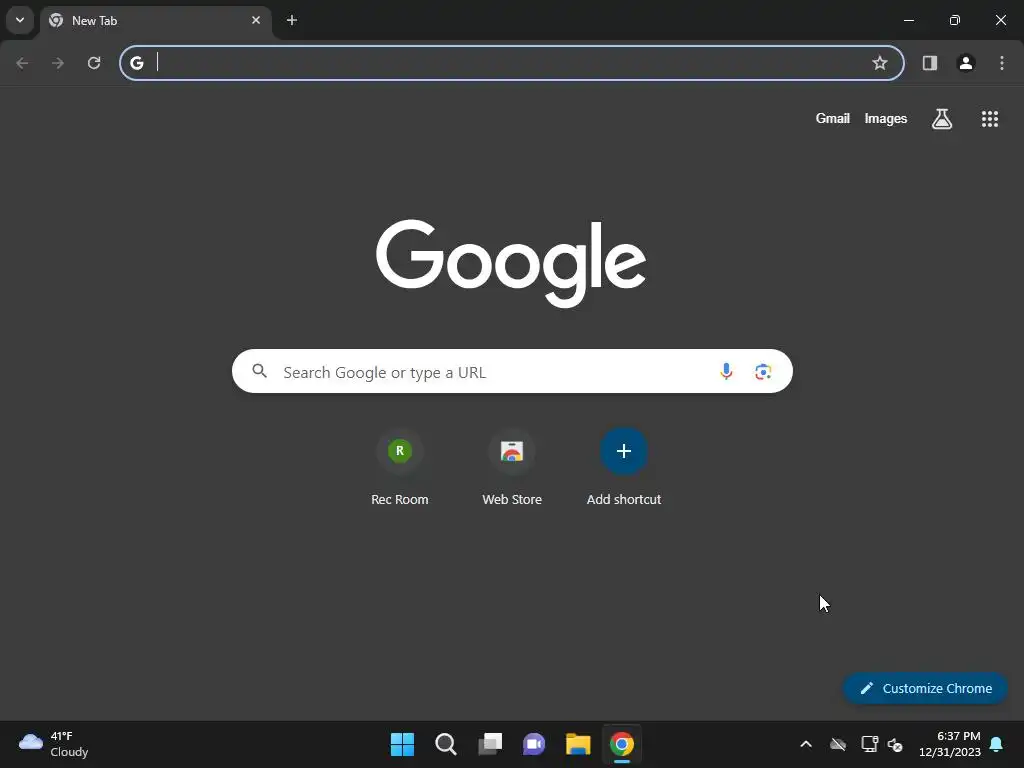Click the Customize Chrome button
This screenshot has height=768, width=1024.
[x=925, y=688]
